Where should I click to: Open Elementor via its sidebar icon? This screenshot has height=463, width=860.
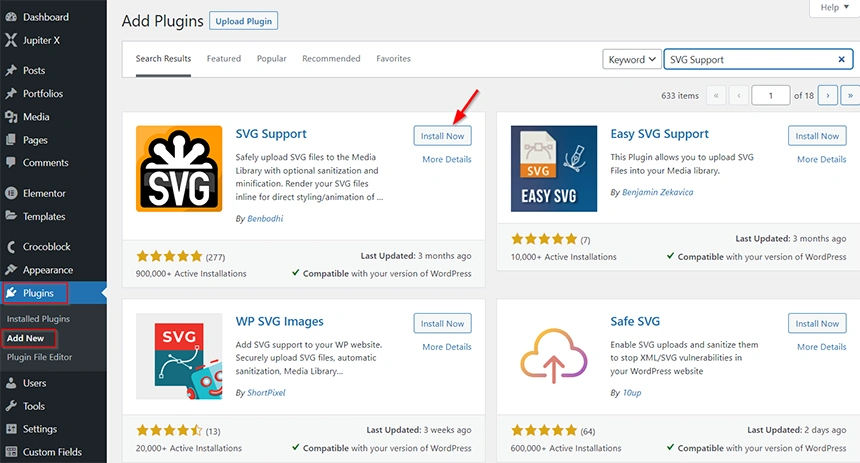10,193
